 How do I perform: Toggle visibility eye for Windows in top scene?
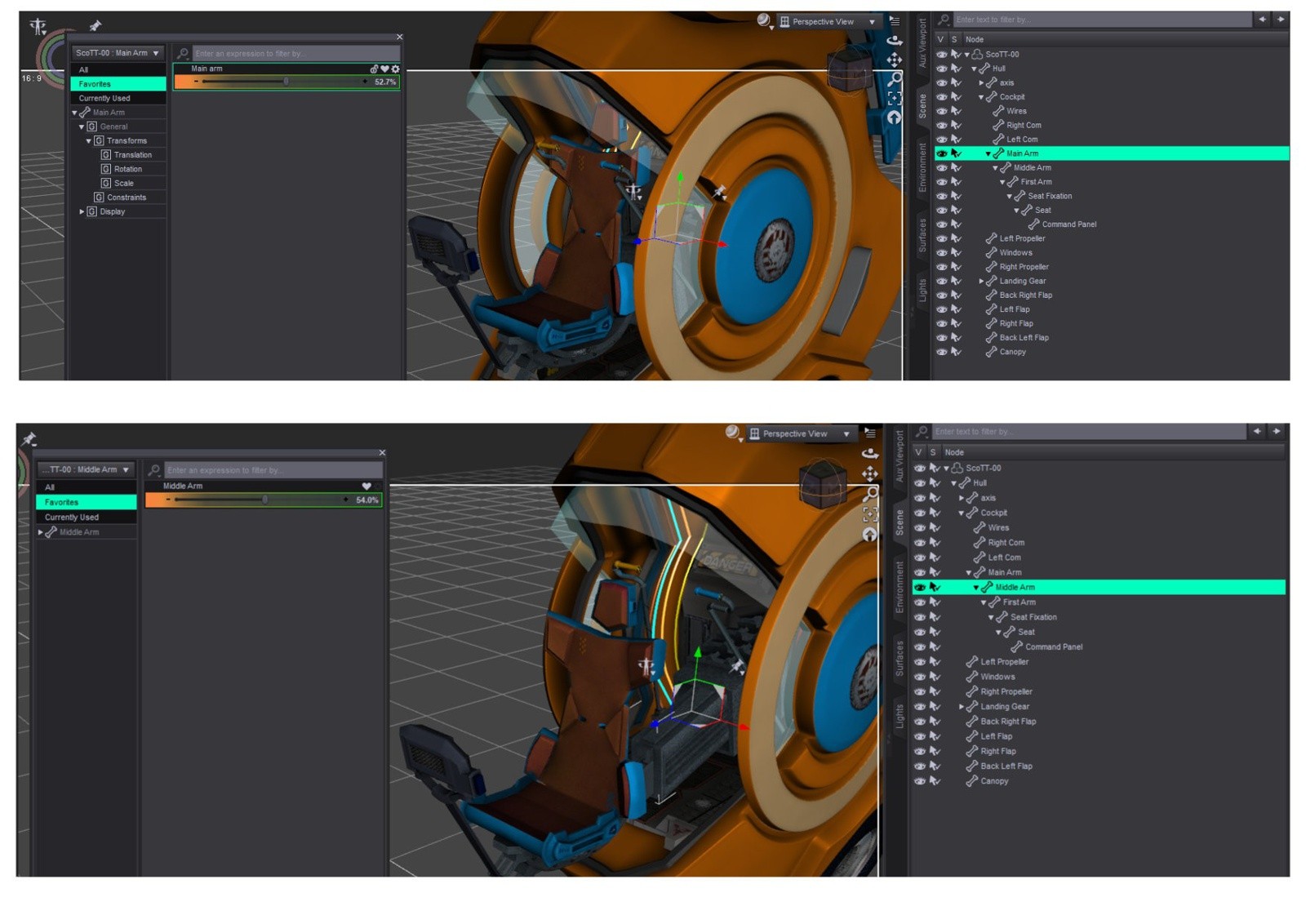pos(941,253)
